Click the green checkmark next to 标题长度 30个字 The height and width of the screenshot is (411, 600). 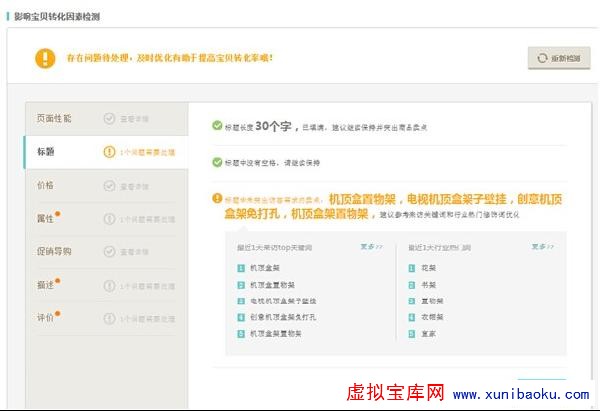coord(217,126)
